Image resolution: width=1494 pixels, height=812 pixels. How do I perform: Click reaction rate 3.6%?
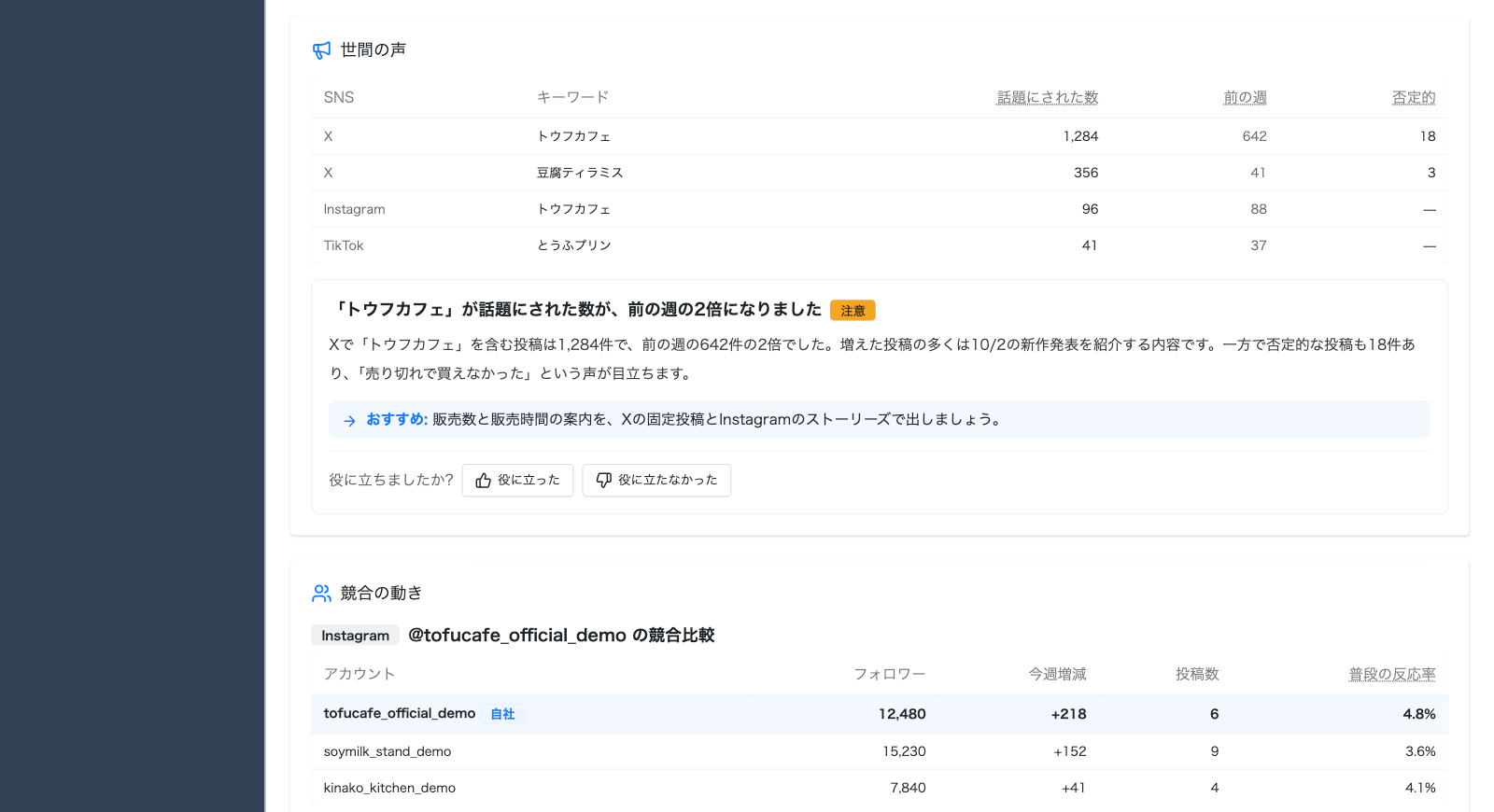tap(1420, 751)
